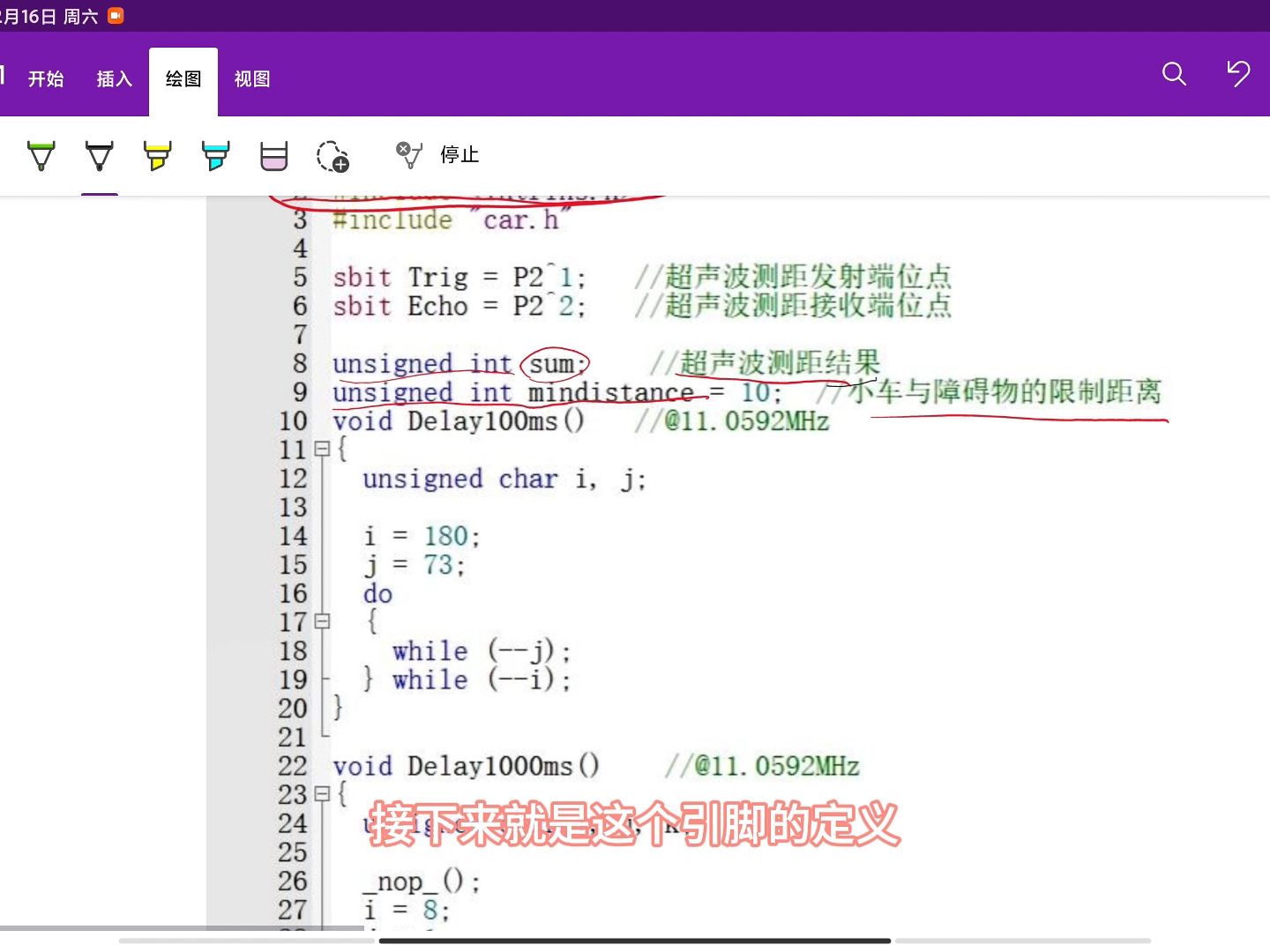Click the text 'sbit Echo = P2^2;'
1270x952 pixels.
(x=459, y=306)
